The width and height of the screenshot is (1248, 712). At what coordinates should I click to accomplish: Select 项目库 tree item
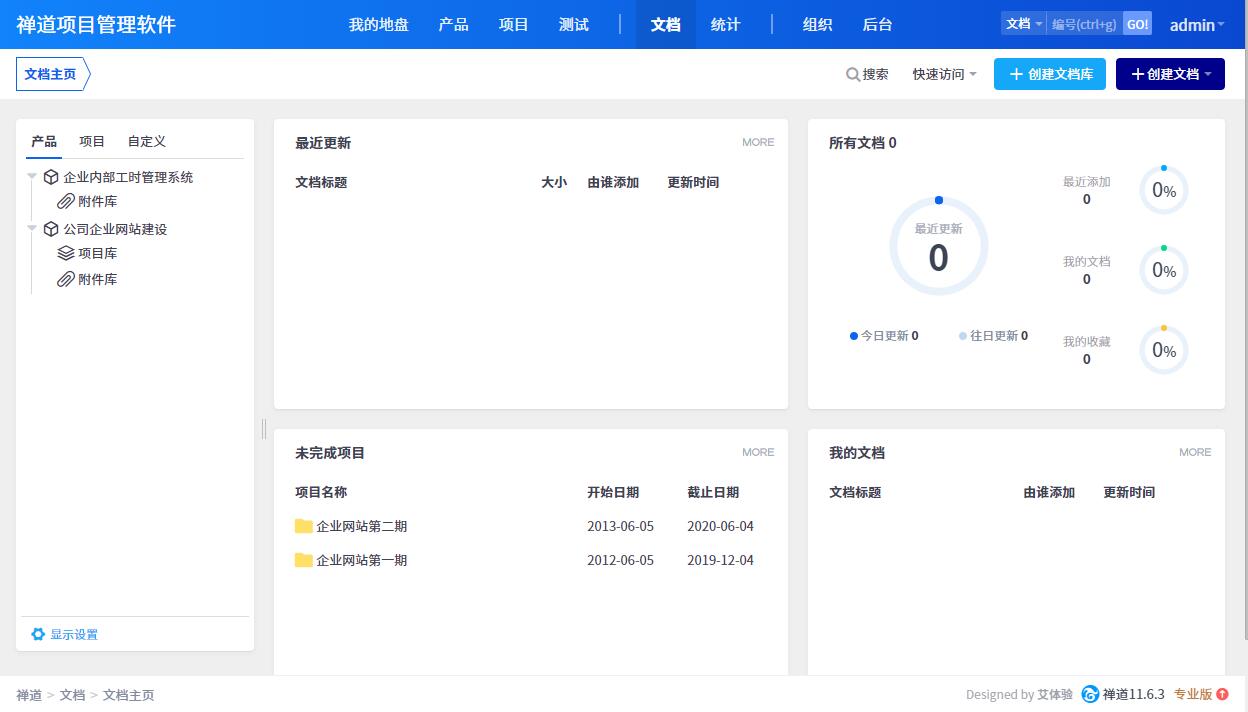click(98, 253)
